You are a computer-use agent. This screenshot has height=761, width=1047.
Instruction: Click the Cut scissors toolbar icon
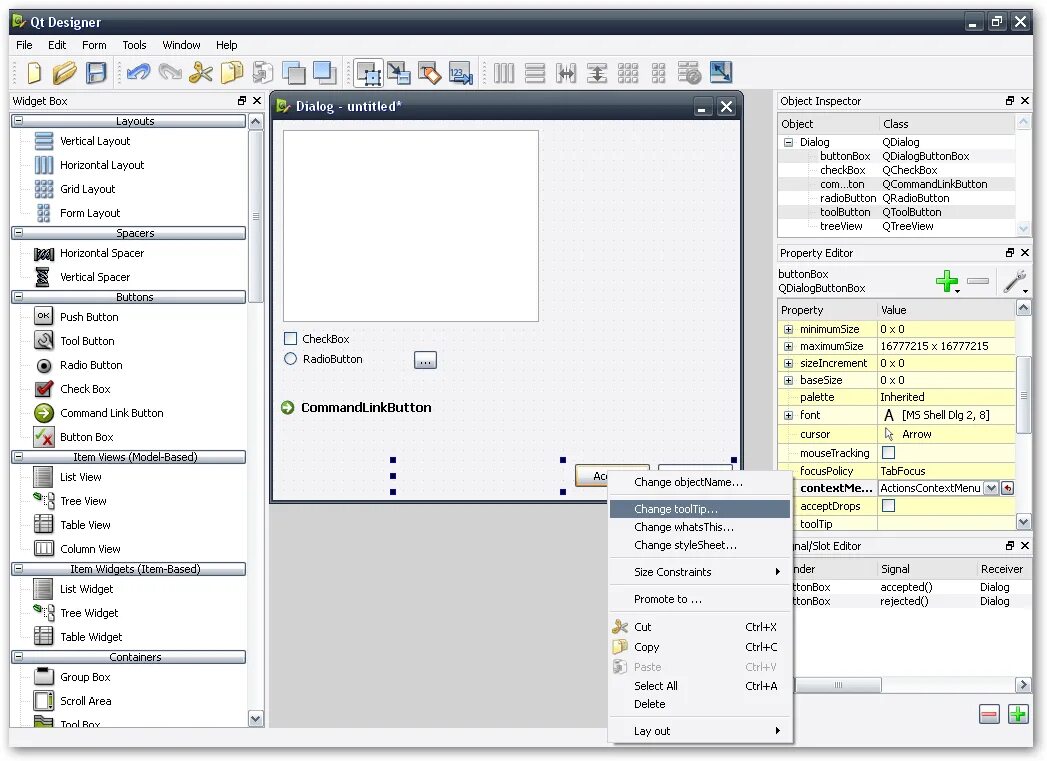point(200,72)
